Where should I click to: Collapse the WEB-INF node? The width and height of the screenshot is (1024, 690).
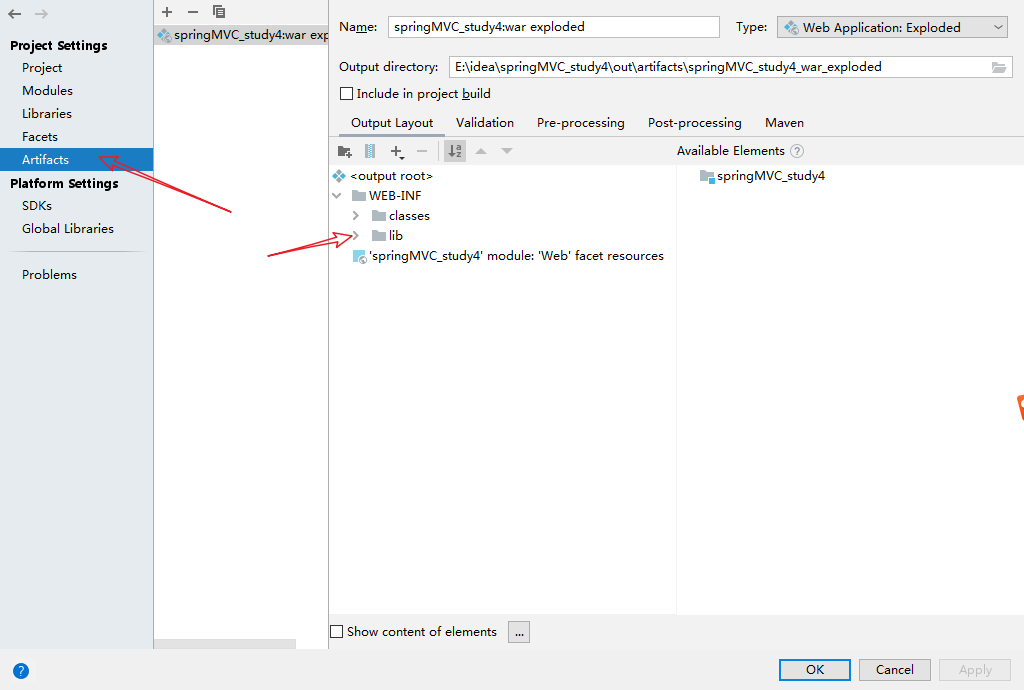(337, 195)
